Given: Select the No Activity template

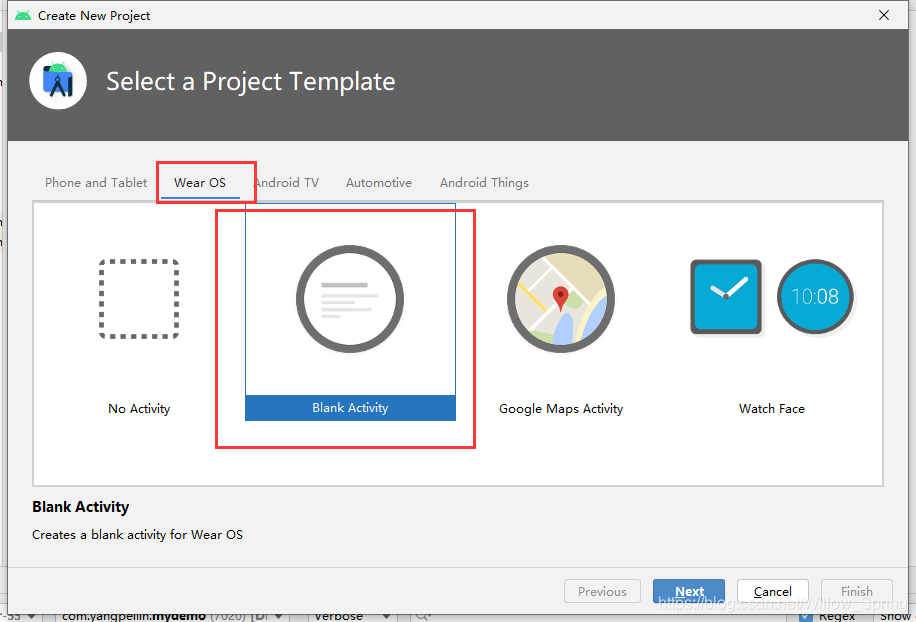Looking at the screenshot, I should pyautogui.click(x=139, y=312).
